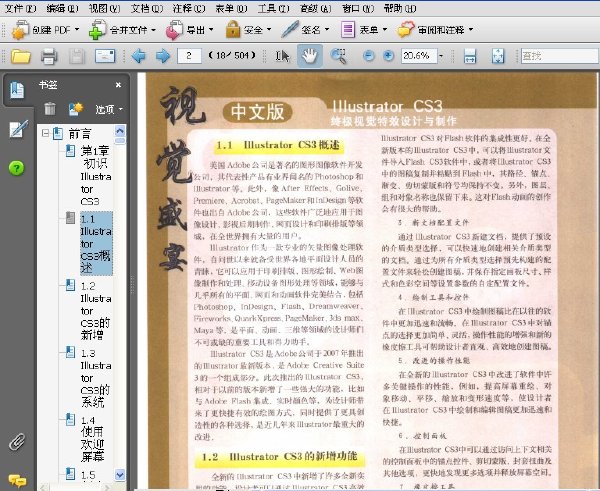Viewport: 600px width, 491px height.
Task: Click the 查找 search field
Action: pyautogui.click(x=559, y=56)
